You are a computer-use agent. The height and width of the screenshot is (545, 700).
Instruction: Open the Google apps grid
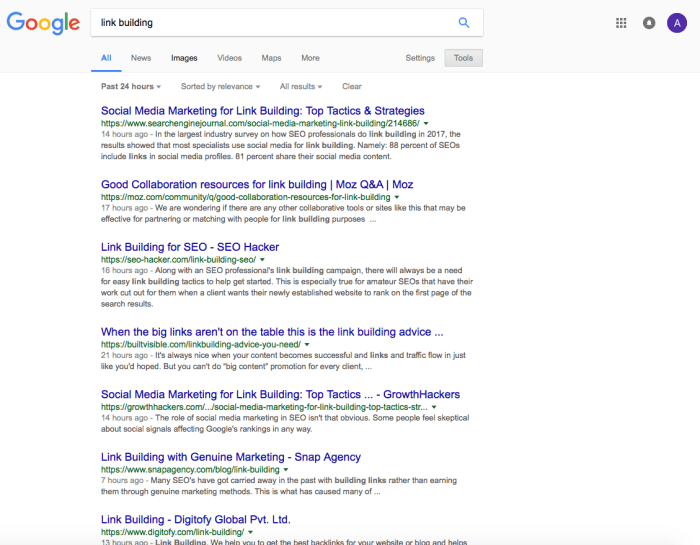pos(621,23)
